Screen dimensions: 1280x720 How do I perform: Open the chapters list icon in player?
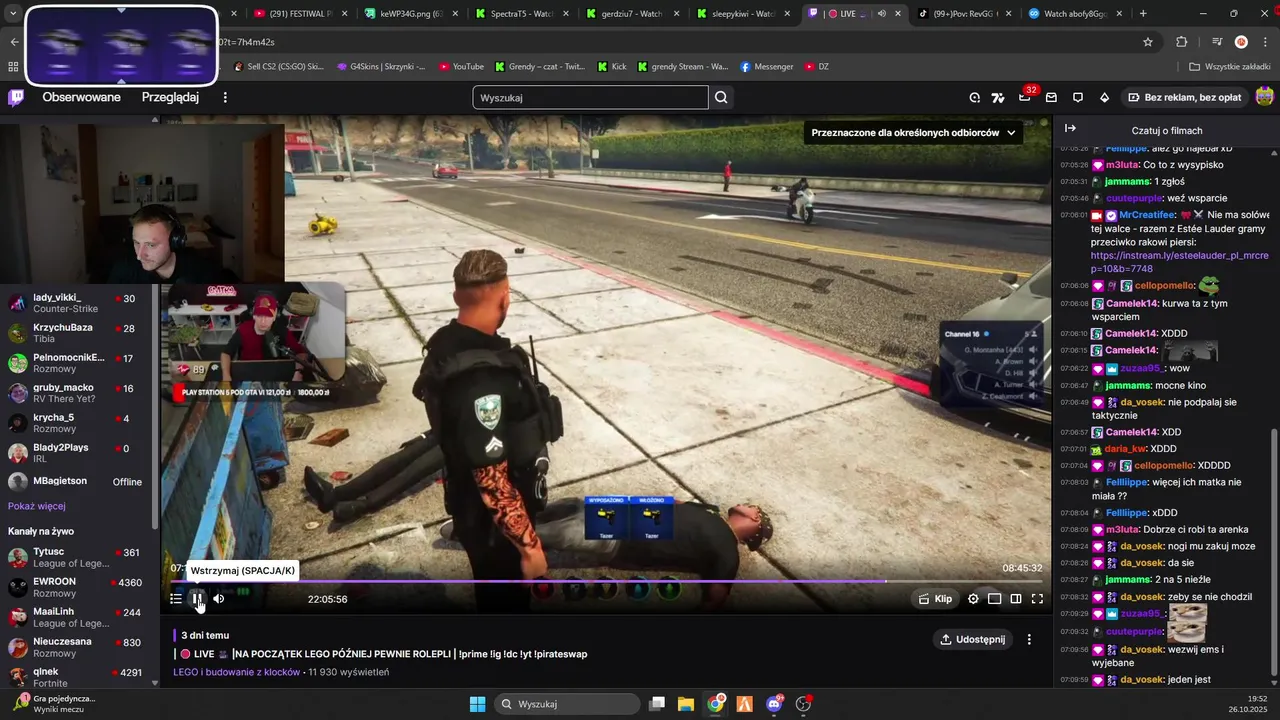(x=176, y=599)
